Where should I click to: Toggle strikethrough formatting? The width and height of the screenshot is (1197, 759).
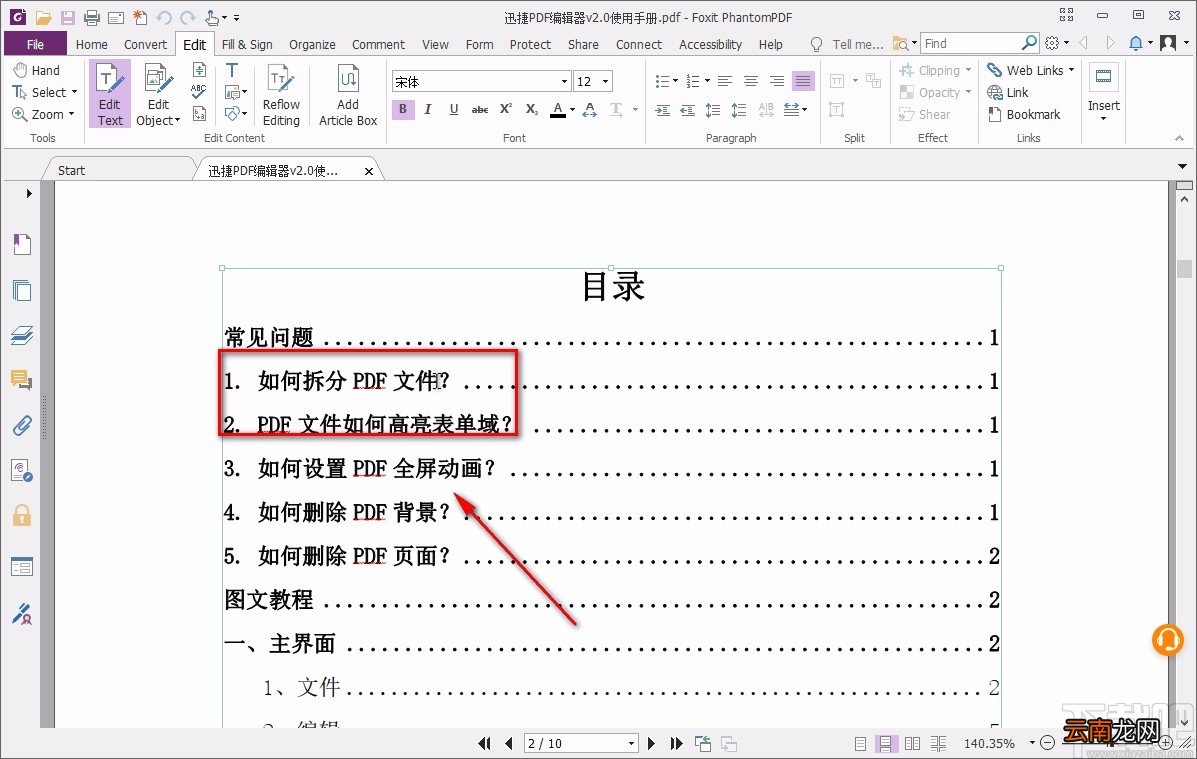[x=479, y=109]
